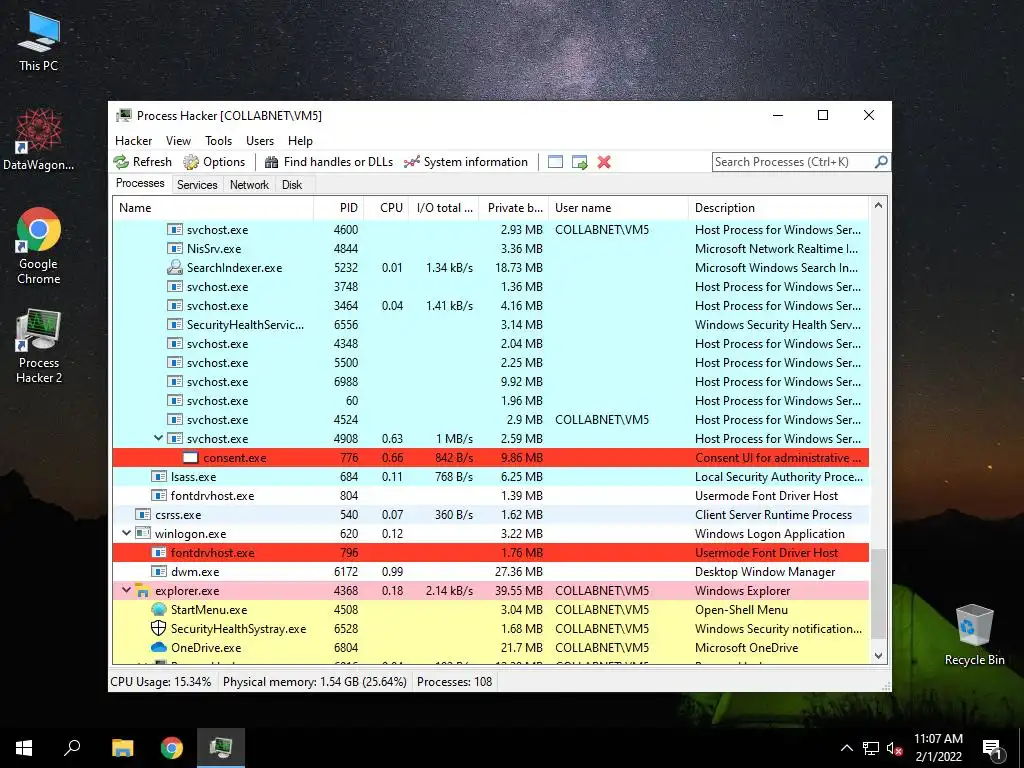Sort by the Name column header
Image resolution: width=1024 pixels, height=768 pixels.
point(213,208)
